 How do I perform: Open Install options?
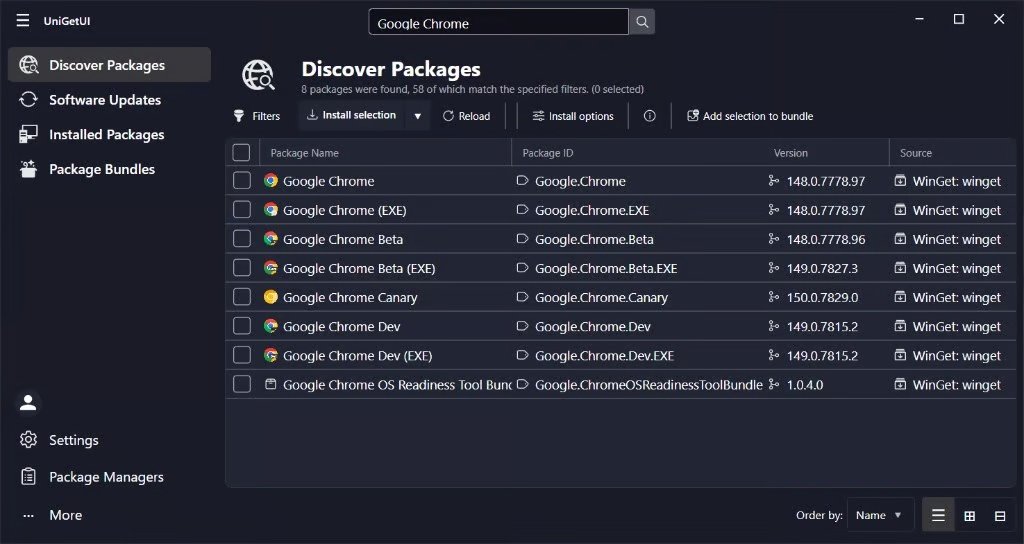coord(573,116)
